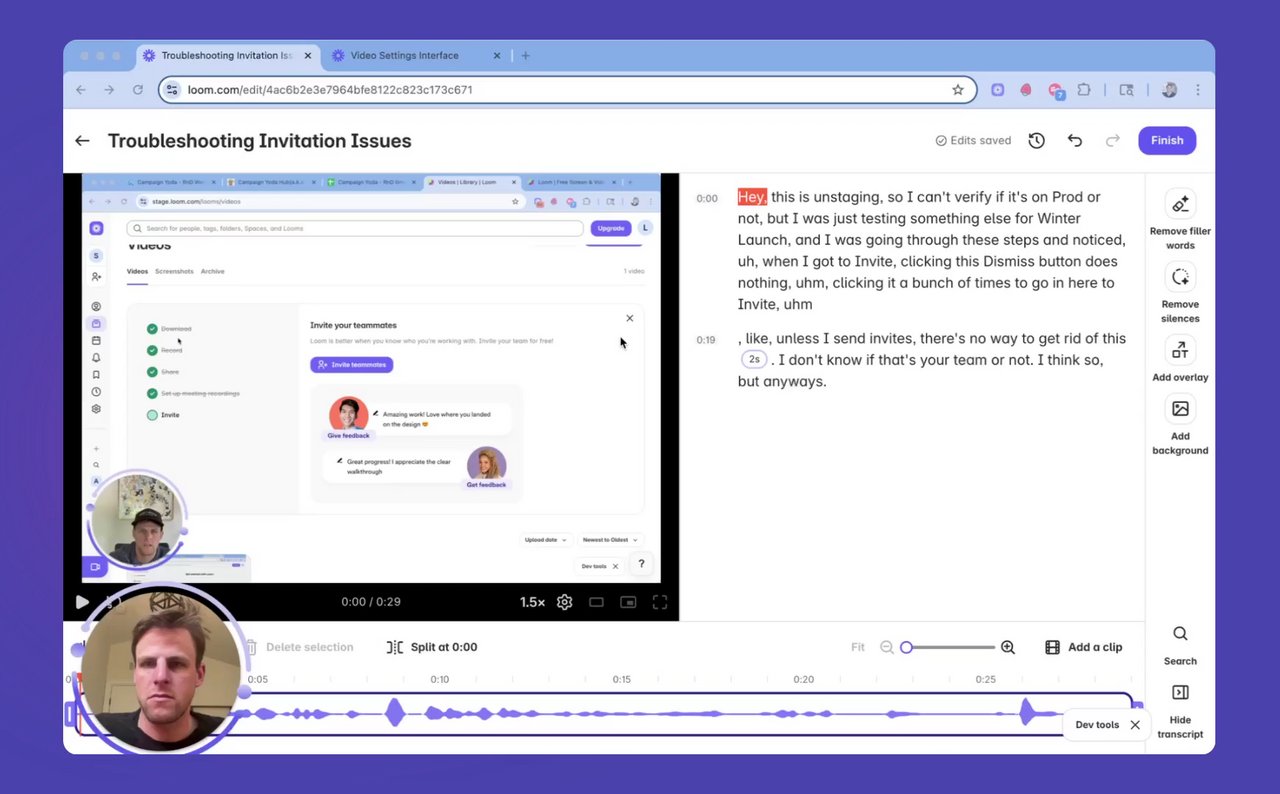This screenshot has height=794, width=1280.
Task: Bookmark this page with the star
Action: pos(958,90)
